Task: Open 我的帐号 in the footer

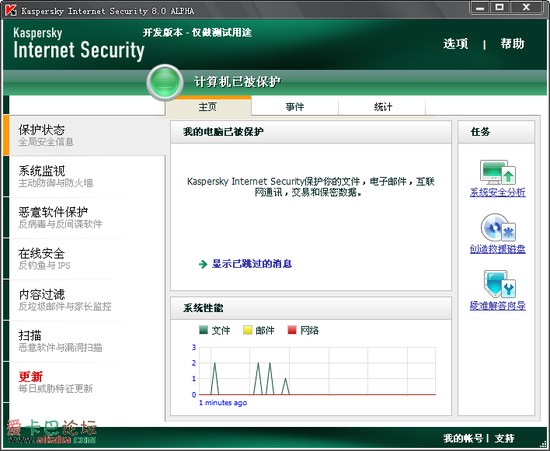Action: tap(463, 438)
